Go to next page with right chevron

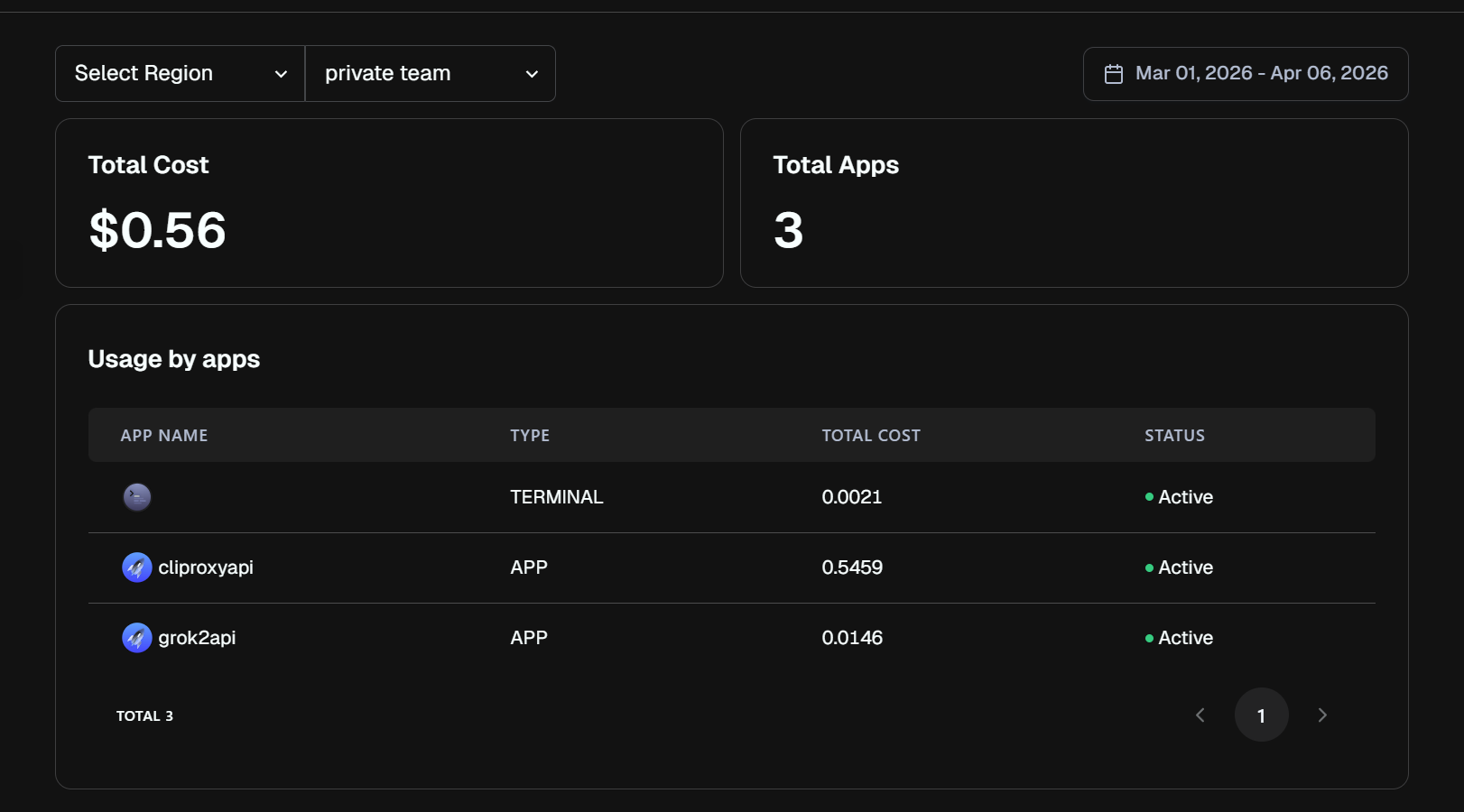click(x=1322, y=715)
